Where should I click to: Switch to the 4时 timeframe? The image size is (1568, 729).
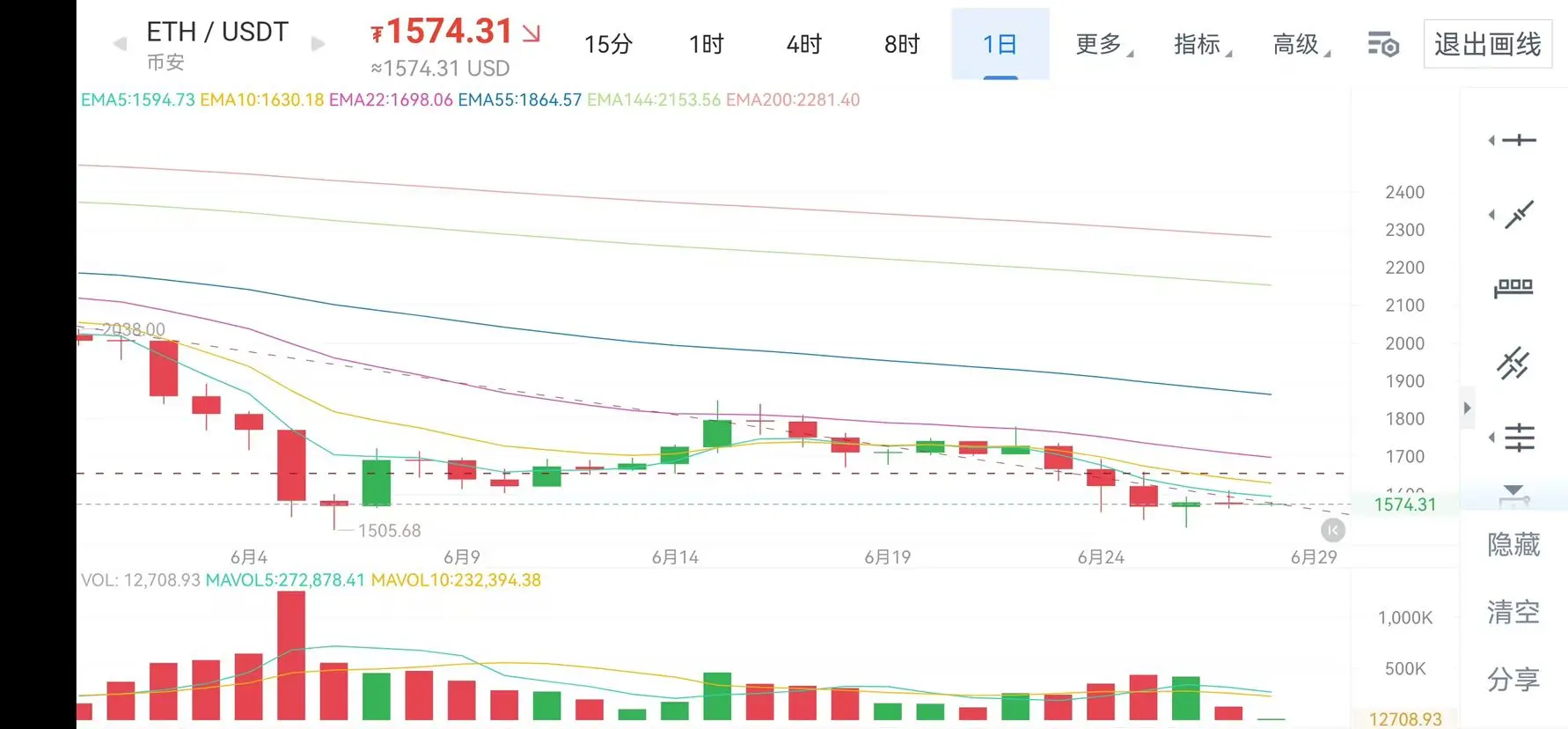tap(803, 44)
